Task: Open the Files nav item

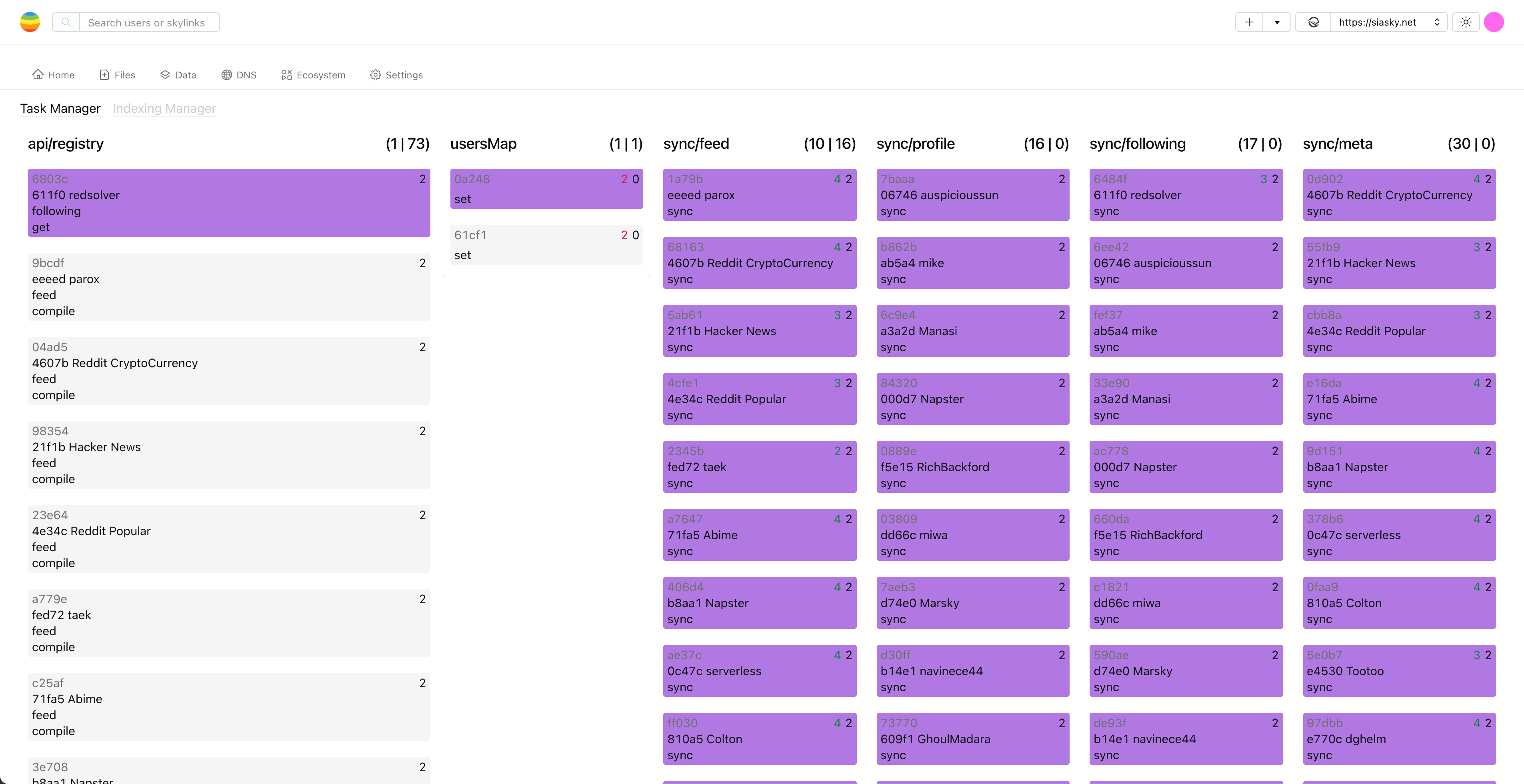Action: point(117,74)
